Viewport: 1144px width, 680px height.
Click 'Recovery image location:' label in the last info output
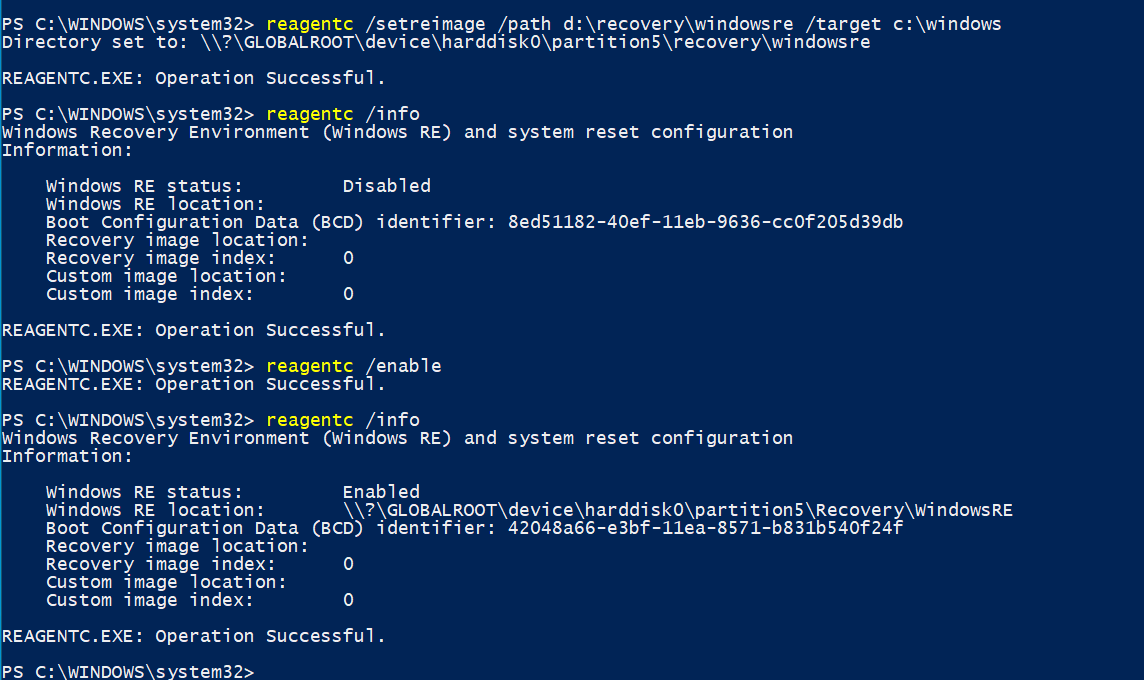pyautogui.click(x=177, y=546)
